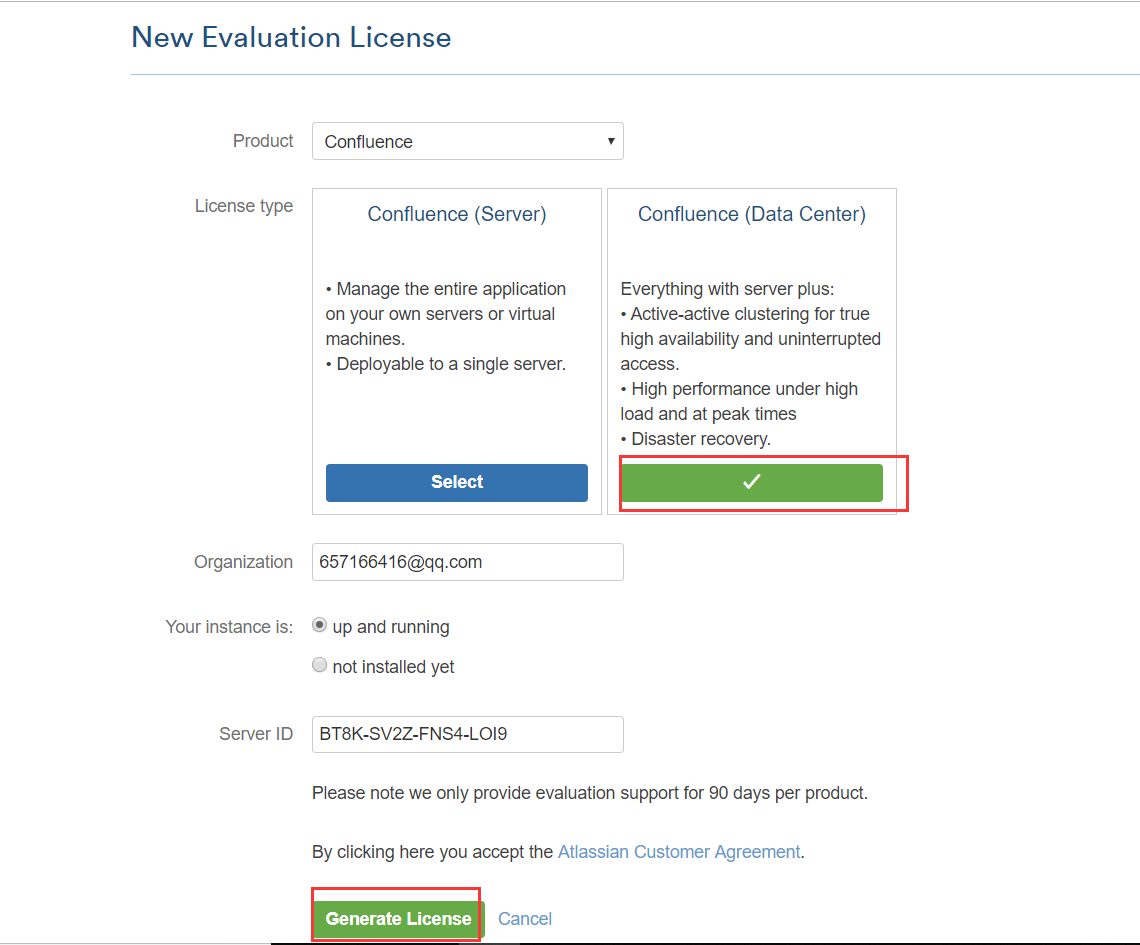Click the 'New Evaluation License' page title

tap(292, 38)
